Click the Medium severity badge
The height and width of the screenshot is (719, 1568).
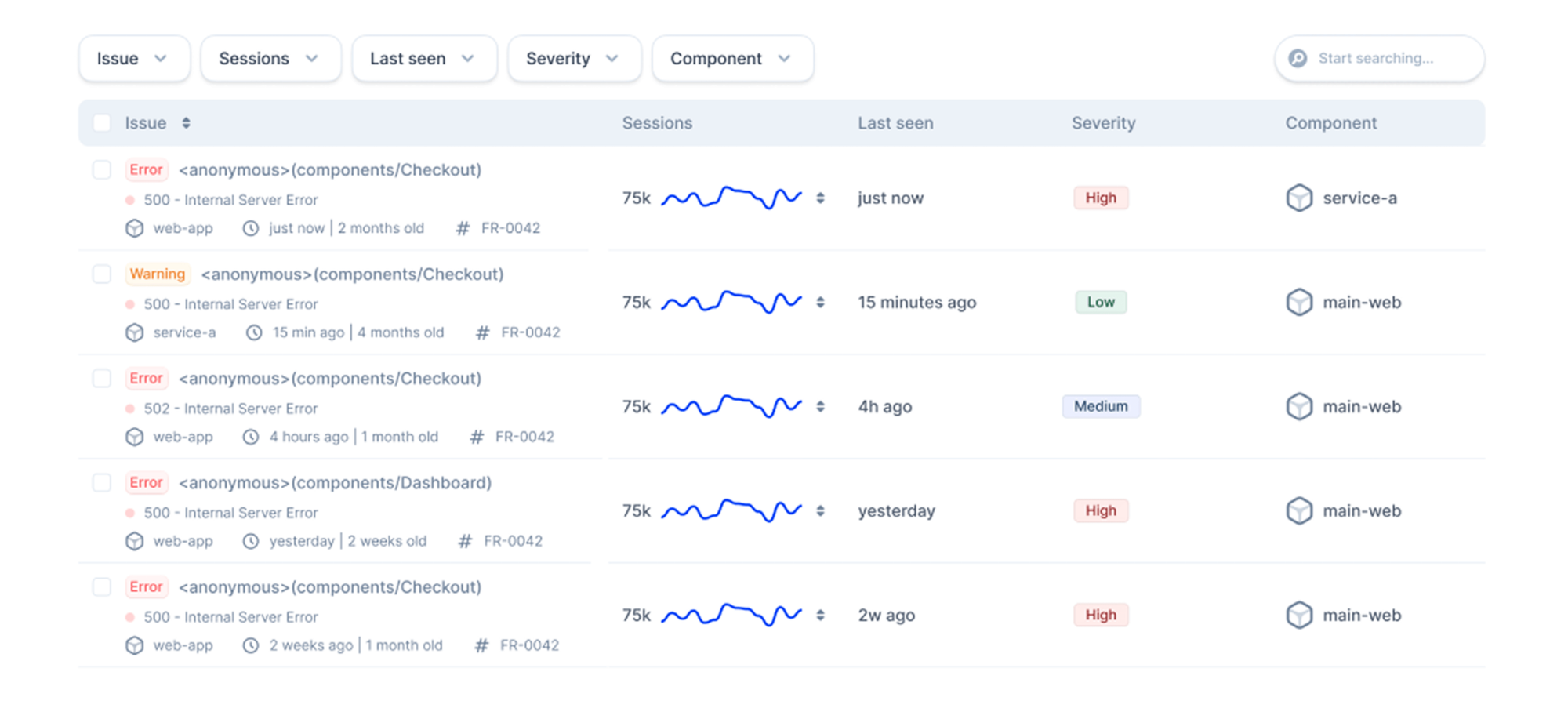[1101, 406]
